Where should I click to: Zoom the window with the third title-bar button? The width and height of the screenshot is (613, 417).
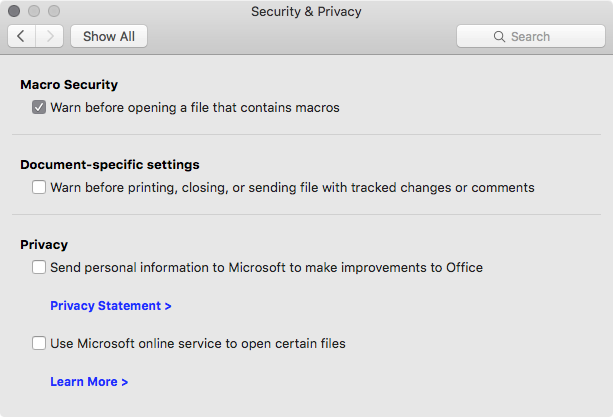click(x=54, y=11)
